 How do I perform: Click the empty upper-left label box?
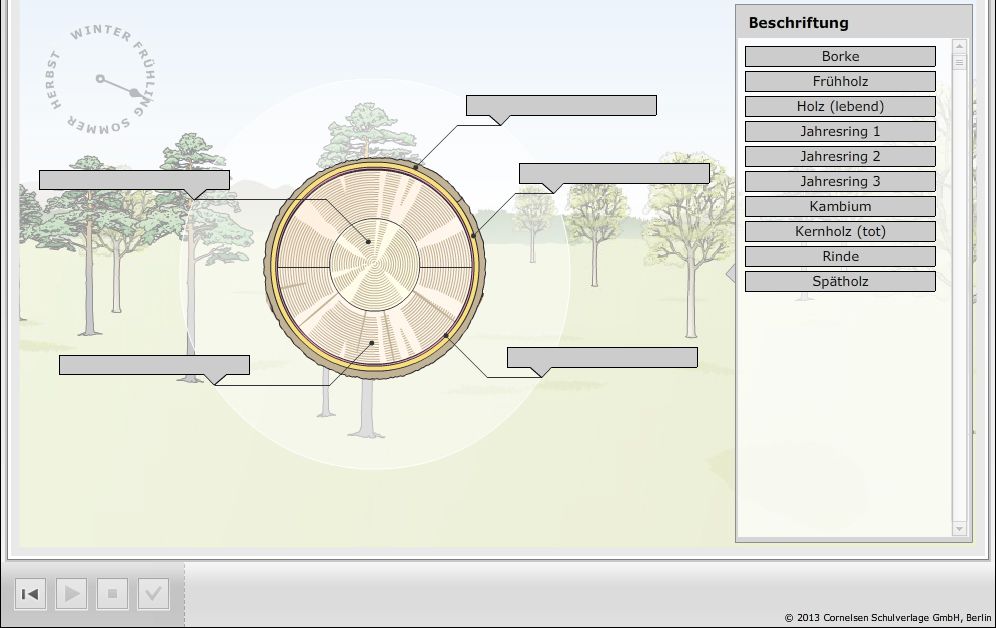pos(134,180)
